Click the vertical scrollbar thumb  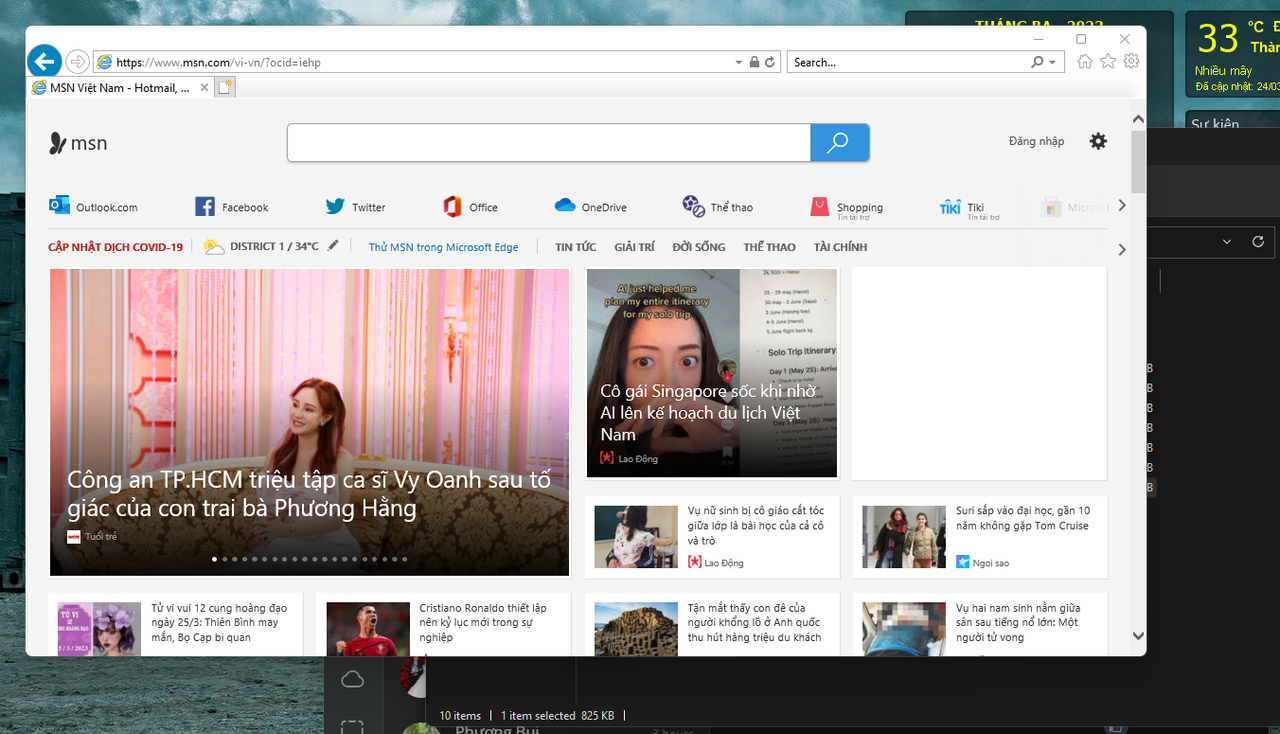pyautogui.click(x=1138, y=161)
